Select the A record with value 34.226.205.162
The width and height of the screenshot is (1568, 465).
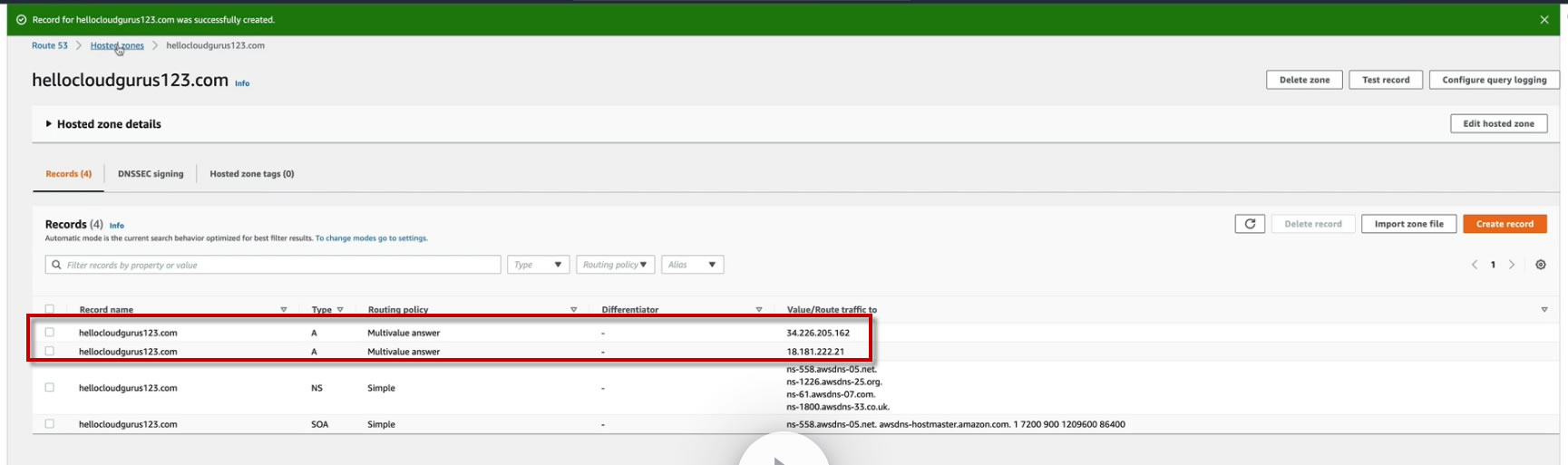(50, 333)
